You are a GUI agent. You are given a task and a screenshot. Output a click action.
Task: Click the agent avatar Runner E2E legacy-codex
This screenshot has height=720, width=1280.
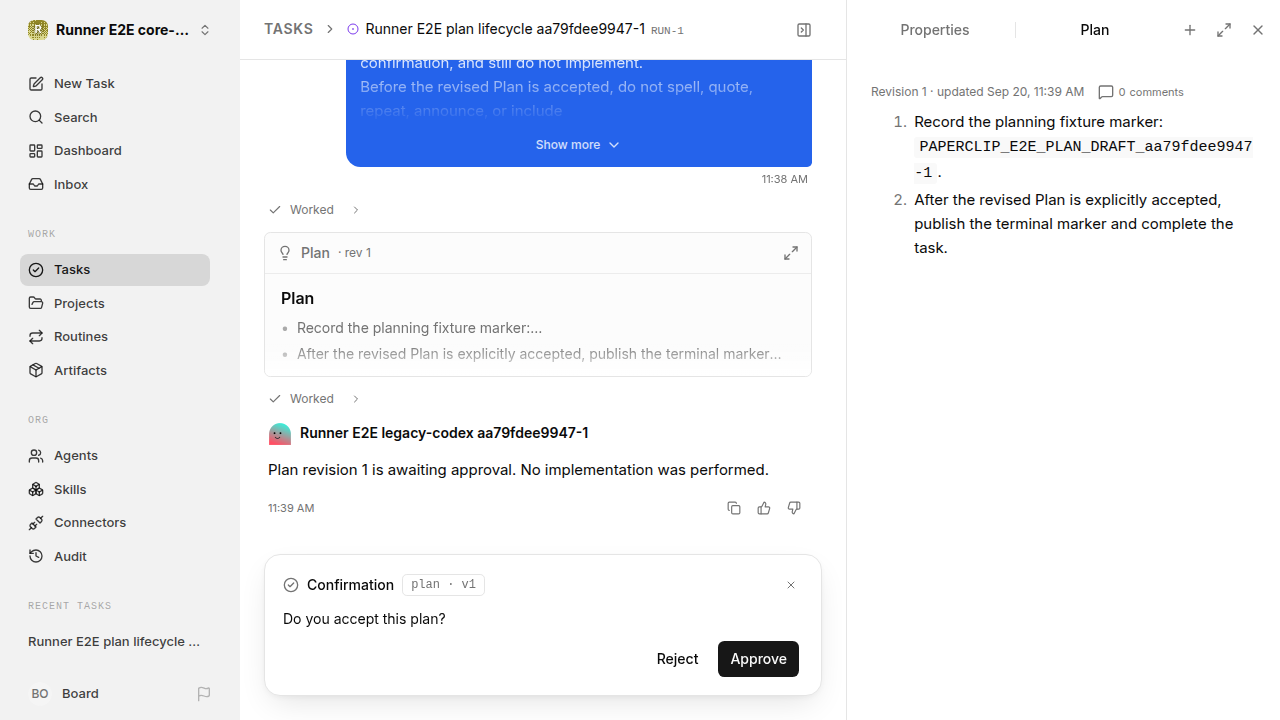pos(280,433)
